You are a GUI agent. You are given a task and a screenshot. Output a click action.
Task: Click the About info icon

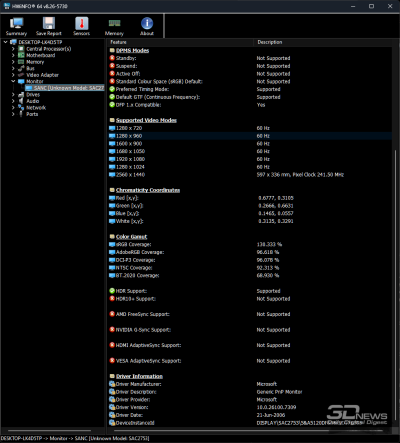click(x=147, y=23)
